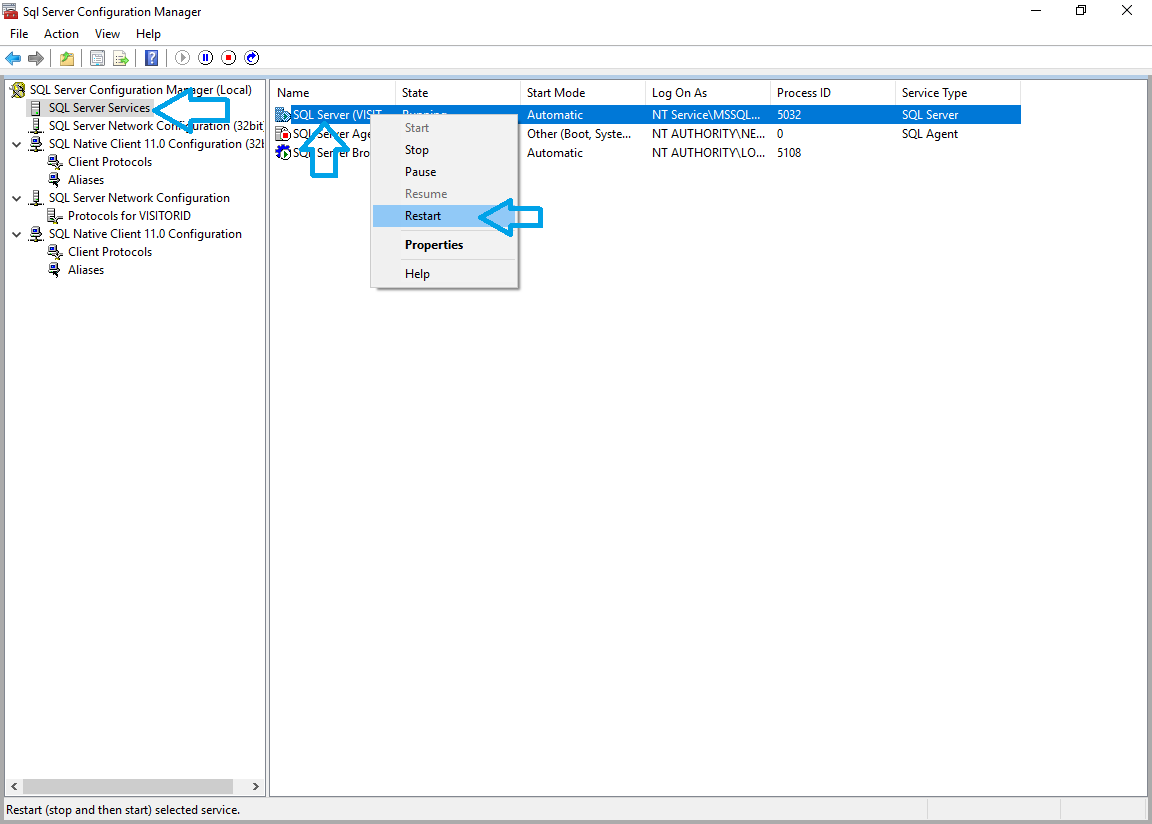Click the Restart Service toolbar icon
Screen dimensions: 1152x824
[252, 58]
